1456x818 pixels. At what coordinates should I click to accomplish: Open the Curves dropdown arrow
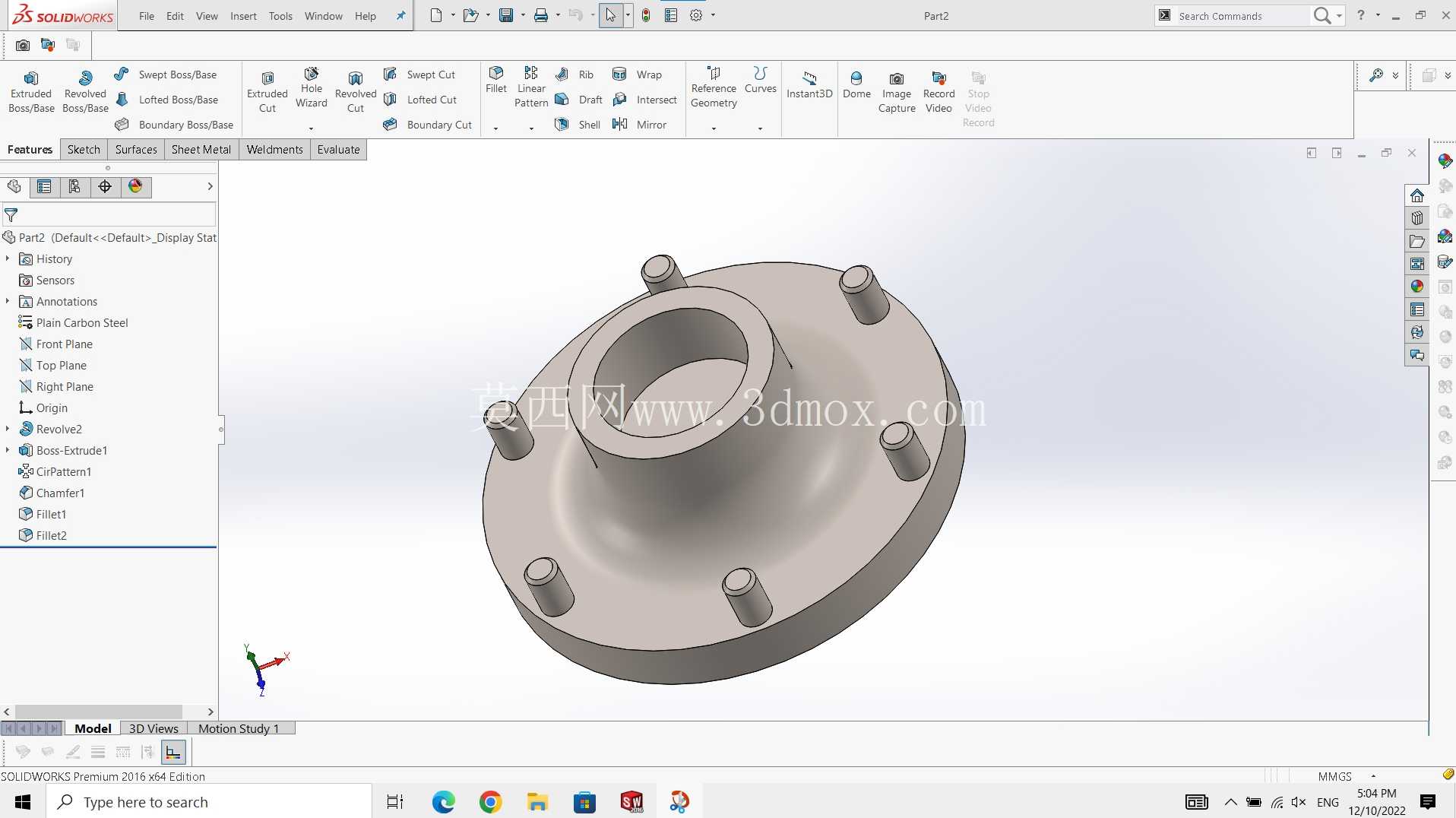click(x=760, y=128)
